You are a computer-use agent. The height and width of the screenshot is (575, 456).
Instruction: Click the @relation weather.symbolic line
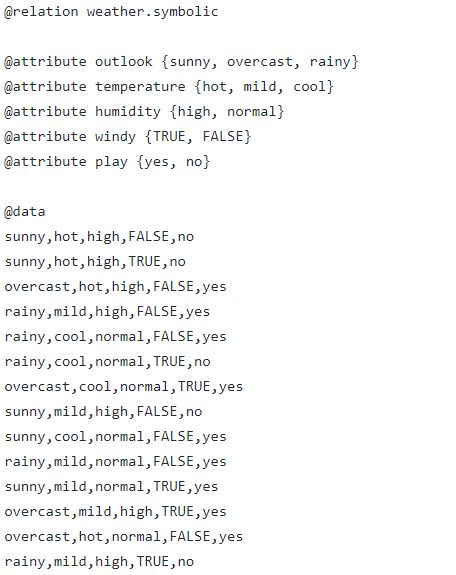pos(111,12)
